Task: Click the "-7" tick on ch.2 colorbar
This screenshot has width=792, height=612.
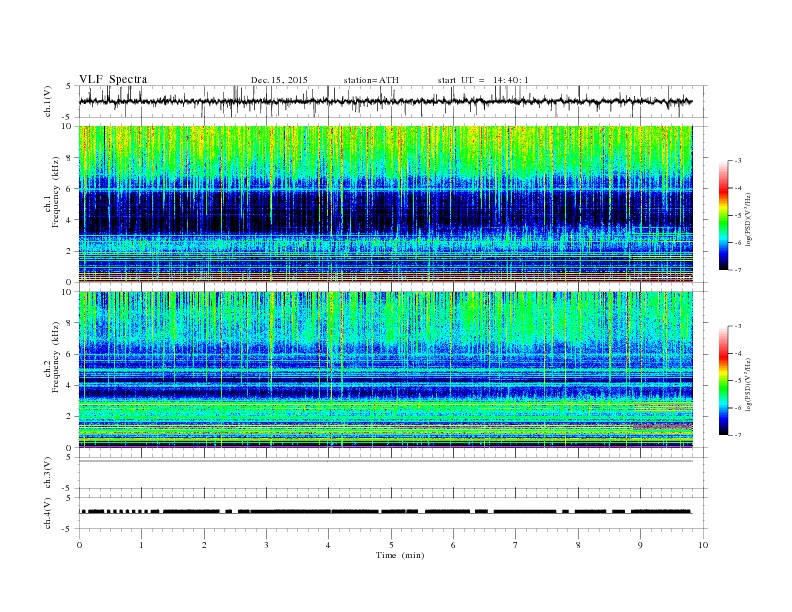Action: 738,435
